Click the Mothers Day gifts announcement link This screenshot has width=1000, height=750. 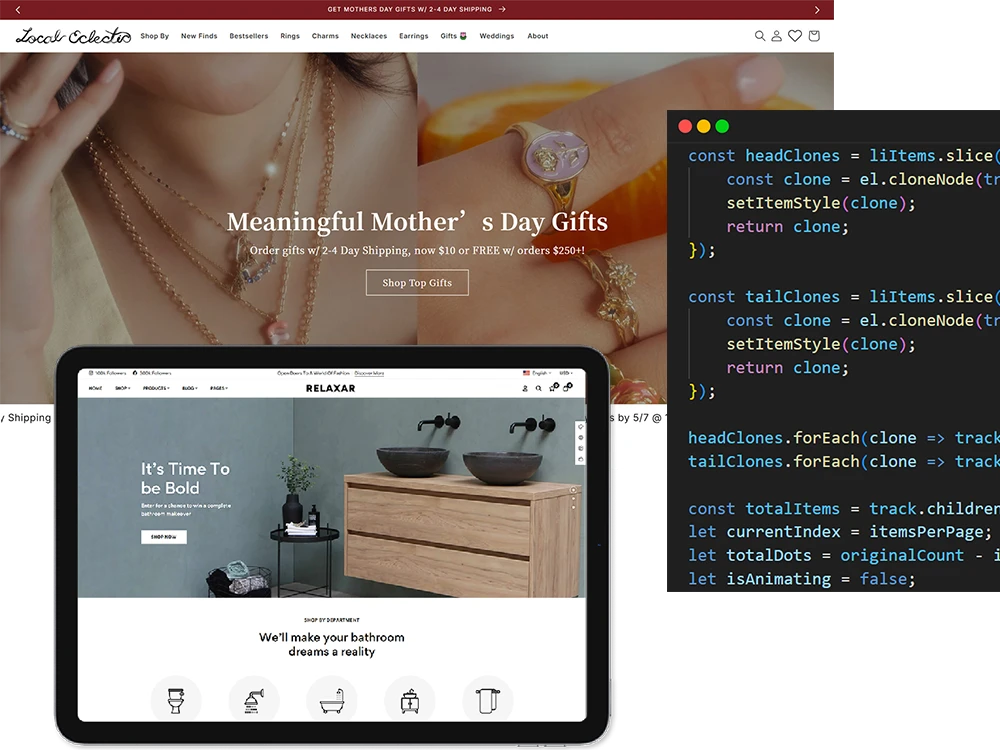[416, 10]
